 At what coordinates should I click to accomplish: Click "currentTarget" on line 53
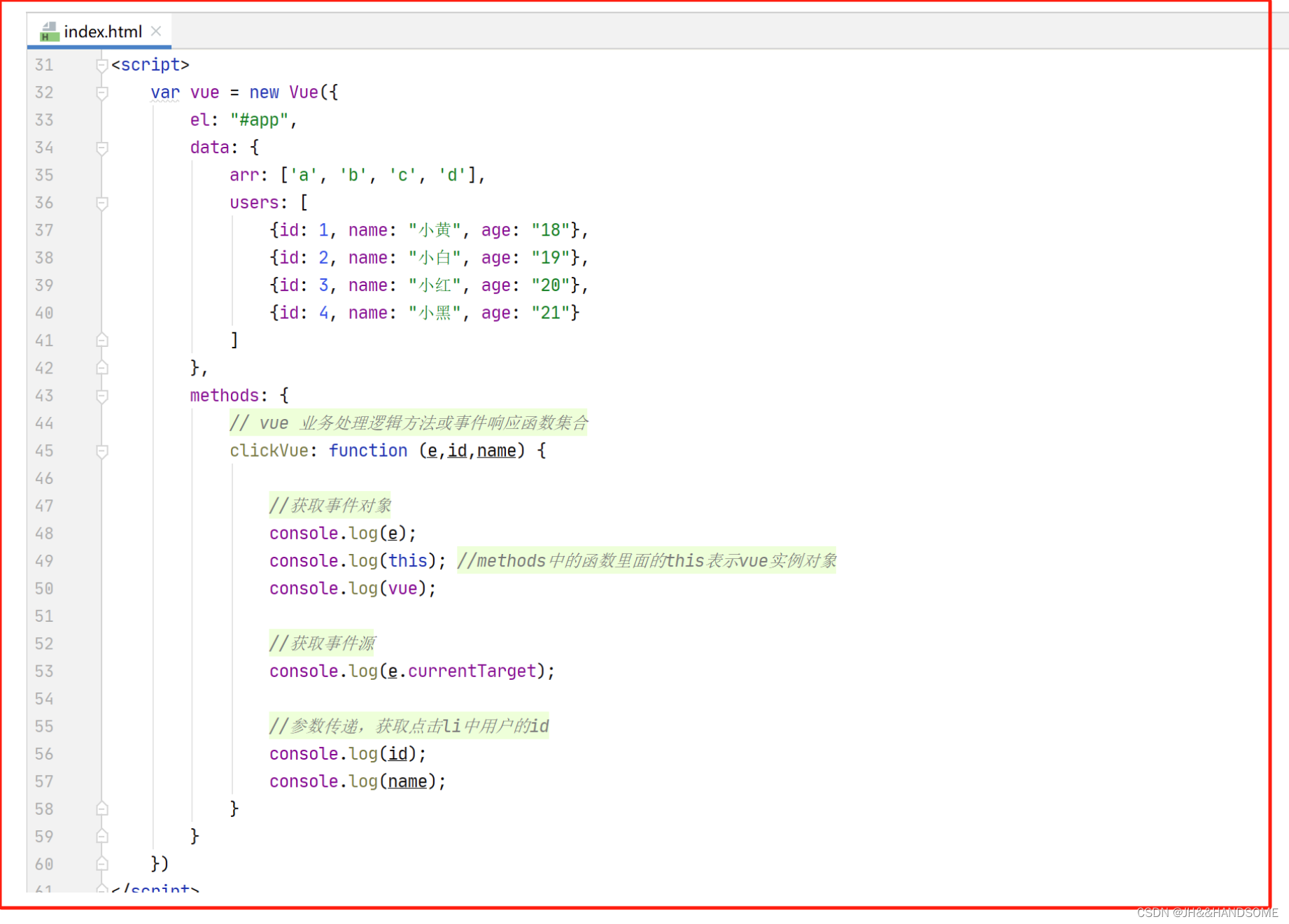point(472,671)
